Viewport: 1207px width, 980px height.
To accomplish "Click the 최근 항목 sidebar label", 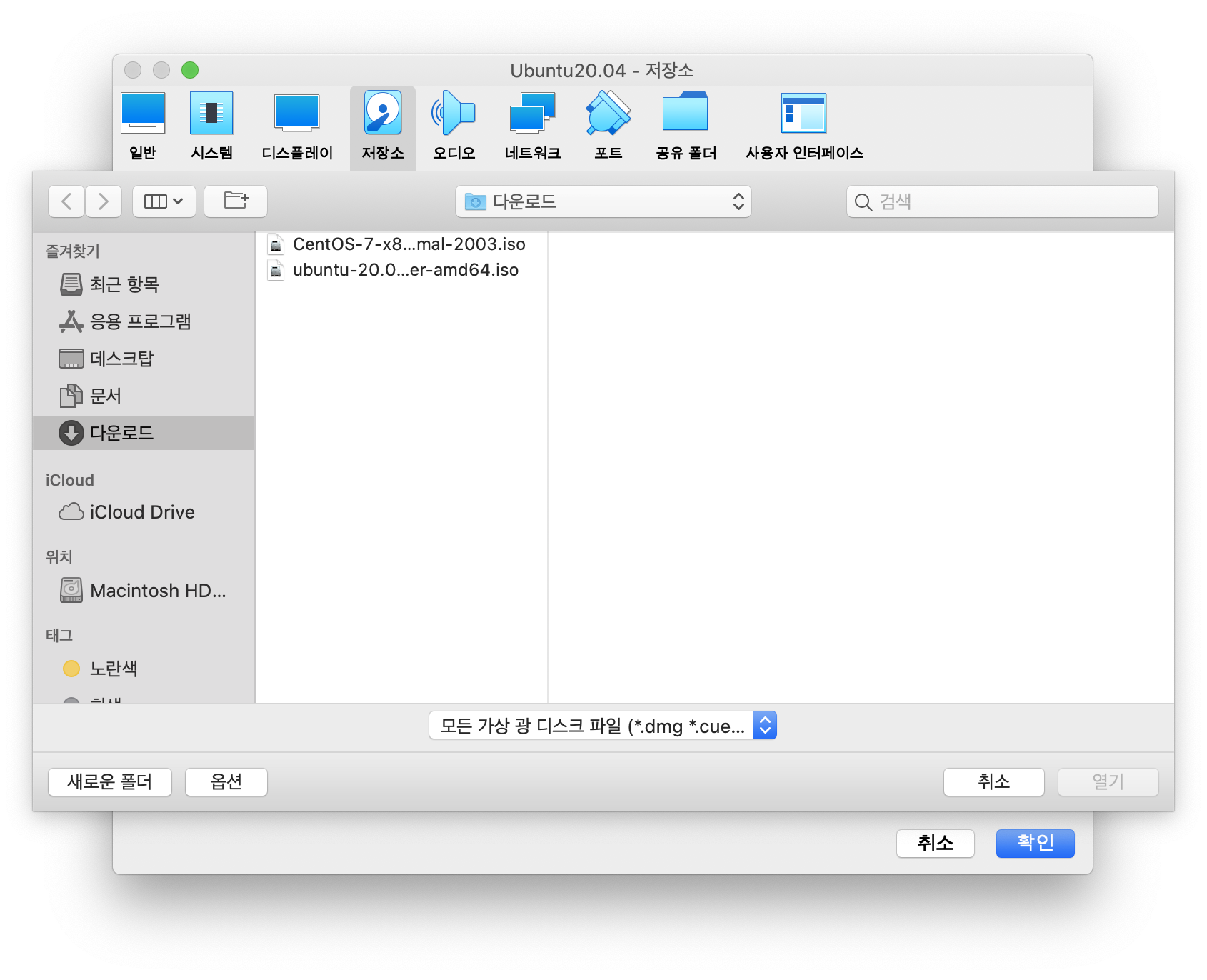I will click(124, 284).
